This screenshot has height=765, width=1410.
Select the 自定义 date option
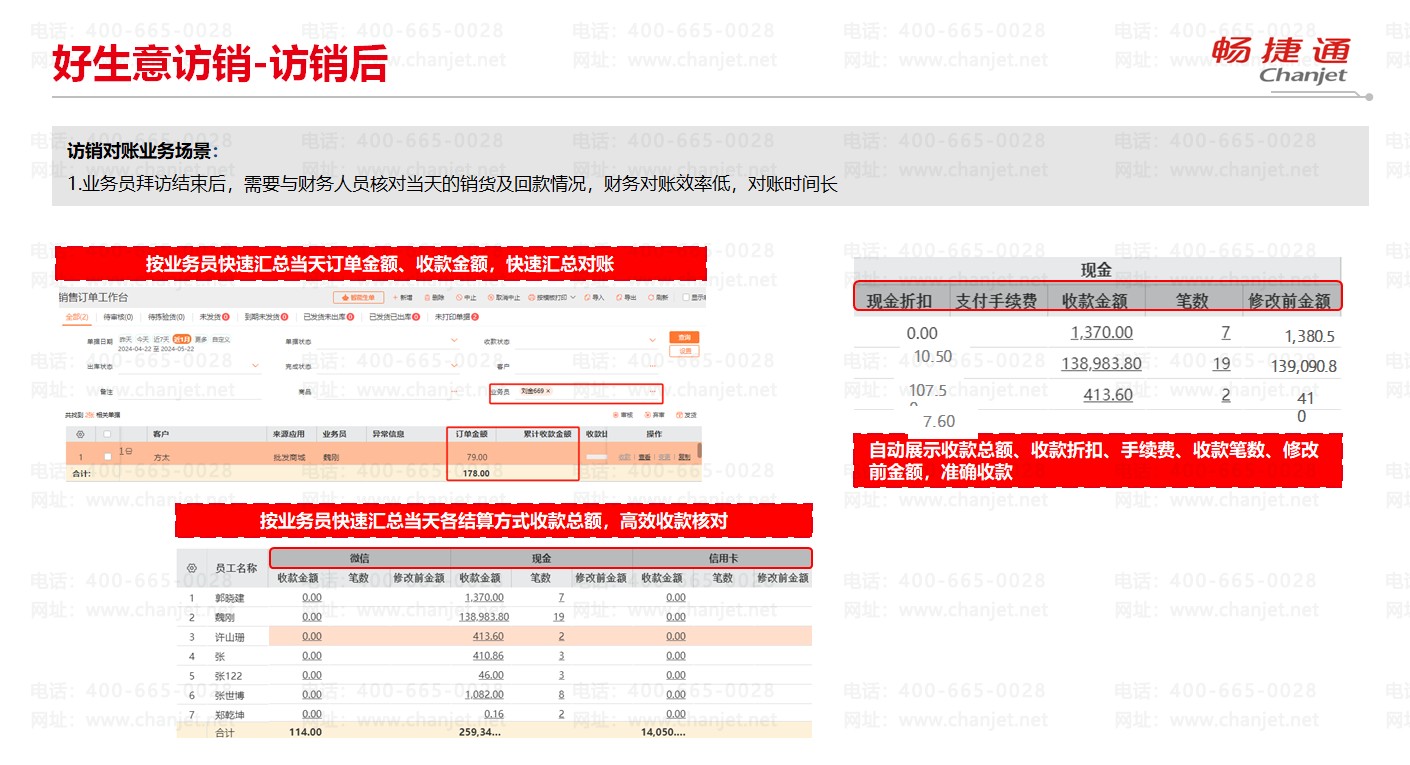tap(221, 339)
